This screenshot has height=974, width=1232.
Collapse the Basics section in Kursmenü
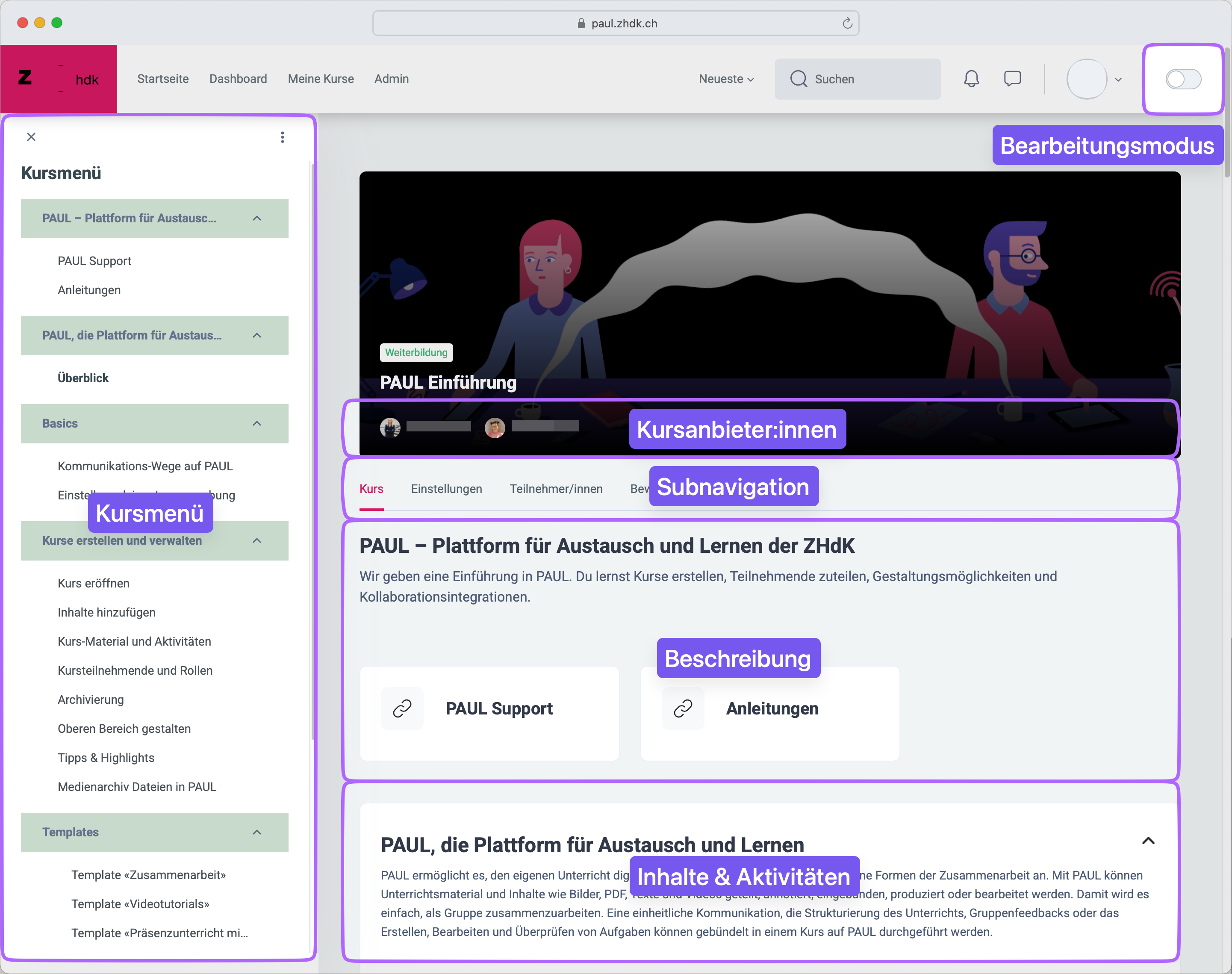click(x=256, y=423)
